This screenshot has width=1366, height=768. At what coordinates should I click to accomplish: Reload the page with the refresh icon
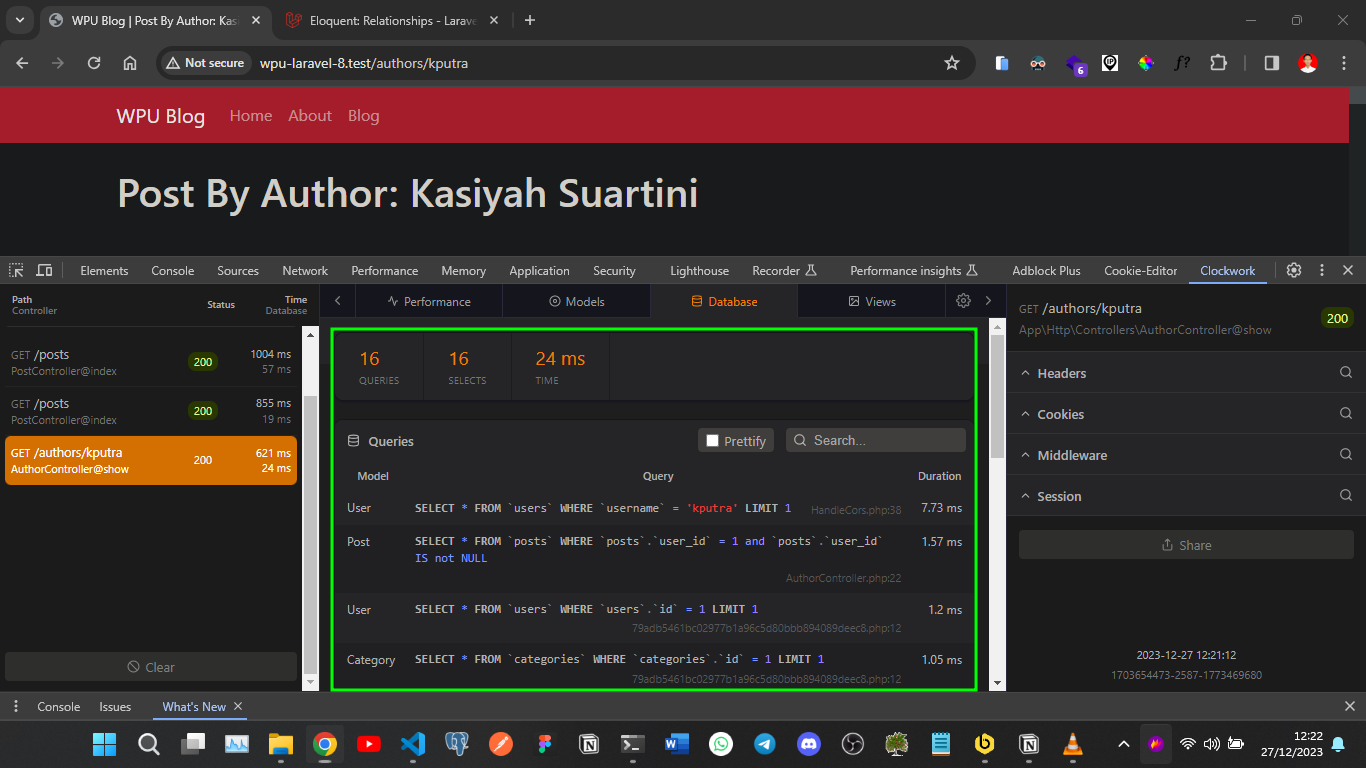point(93,62)
